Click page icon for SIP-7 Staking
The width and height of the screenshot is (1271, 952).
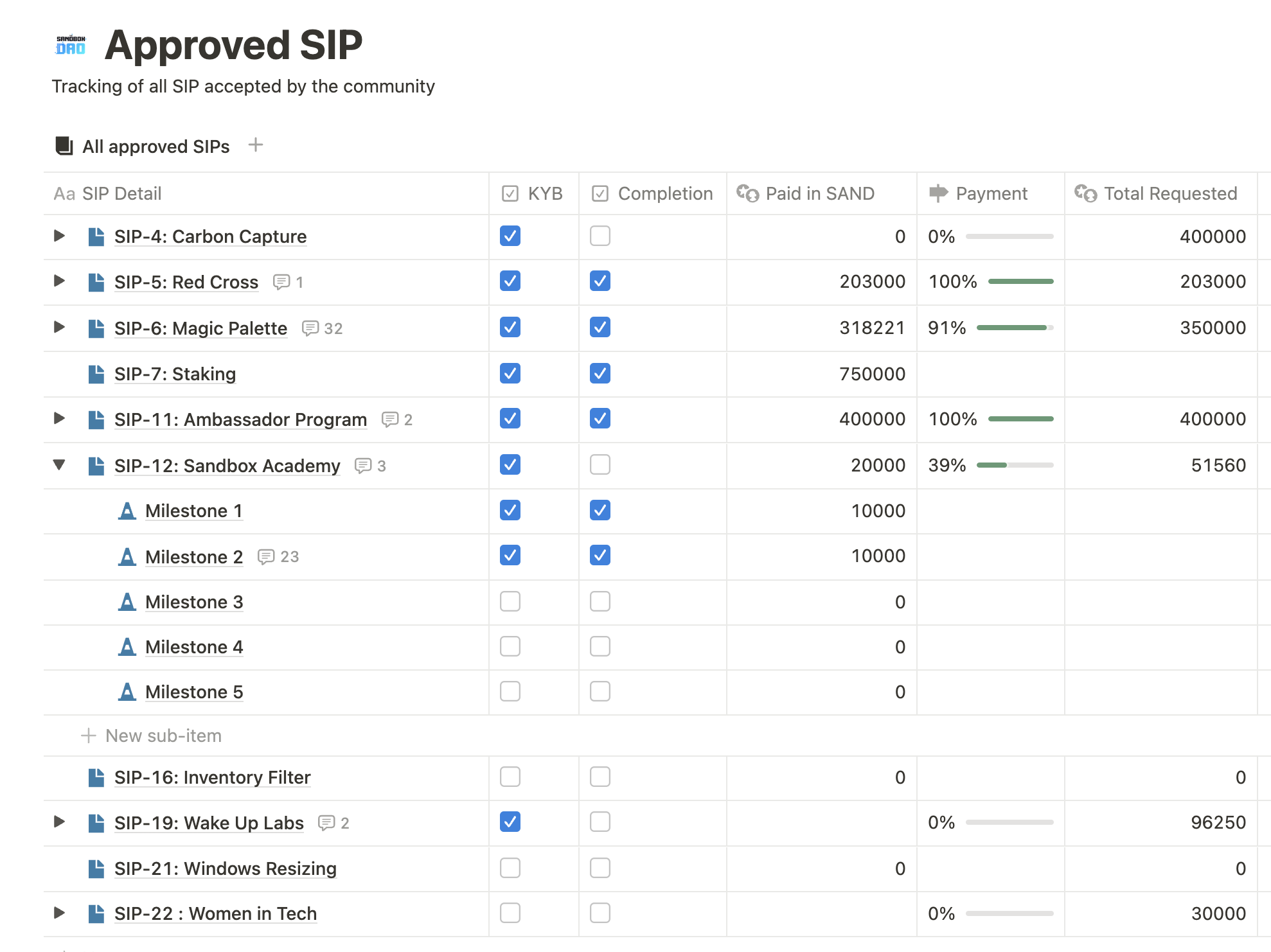(96, 374)
